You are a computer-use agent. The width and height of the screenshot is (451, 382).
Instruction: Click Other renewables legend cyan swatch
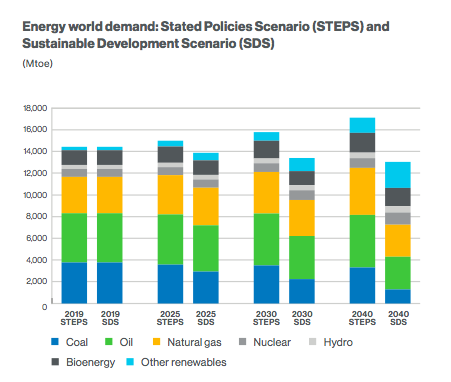coord(130,362)
